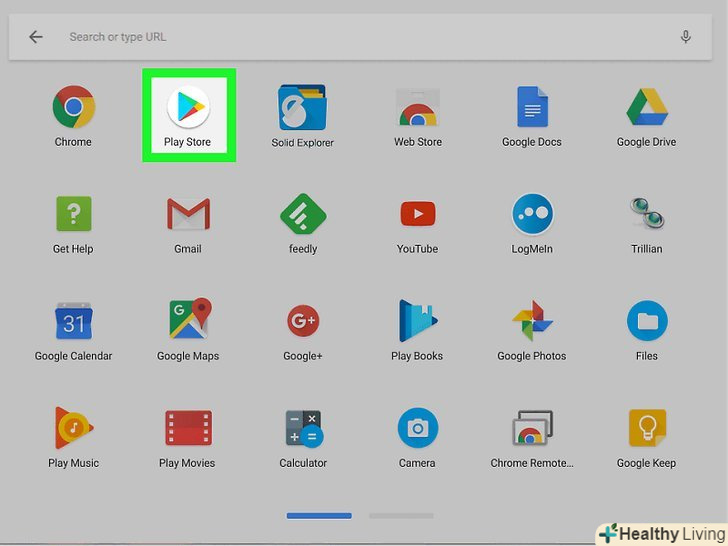Select first launcher page indicator

319,516
